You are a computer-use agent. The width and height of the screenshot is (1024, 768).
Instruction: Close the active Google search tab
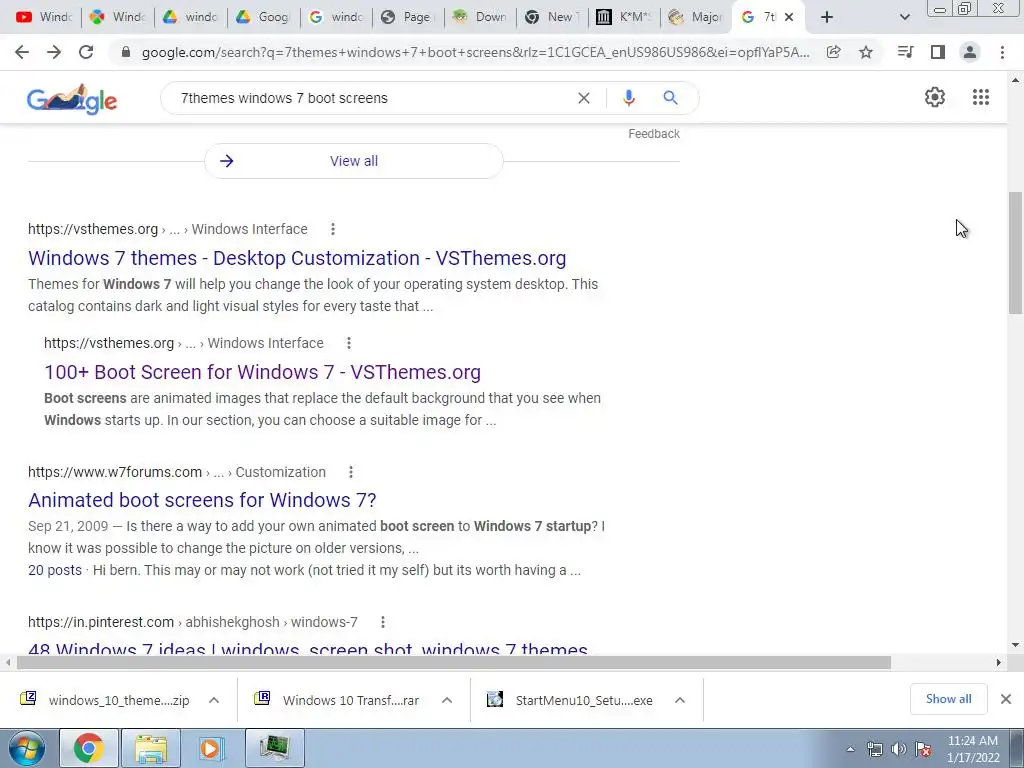click(789, 17)
